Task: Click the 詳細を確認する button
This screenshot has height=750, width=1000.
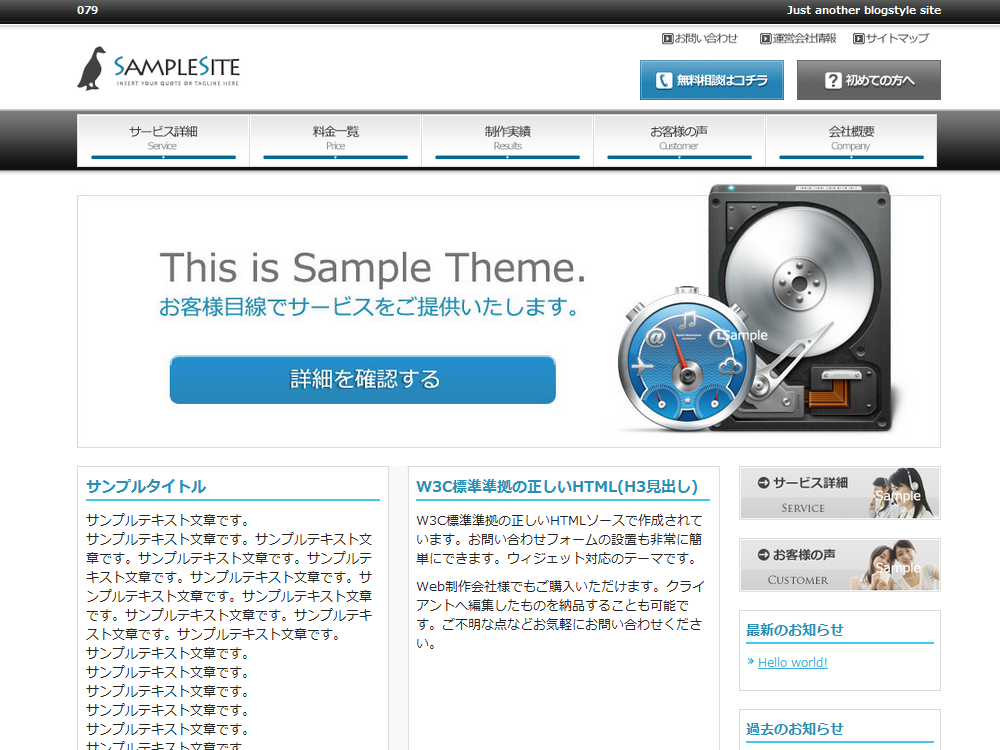Action: tap(363, 379)
